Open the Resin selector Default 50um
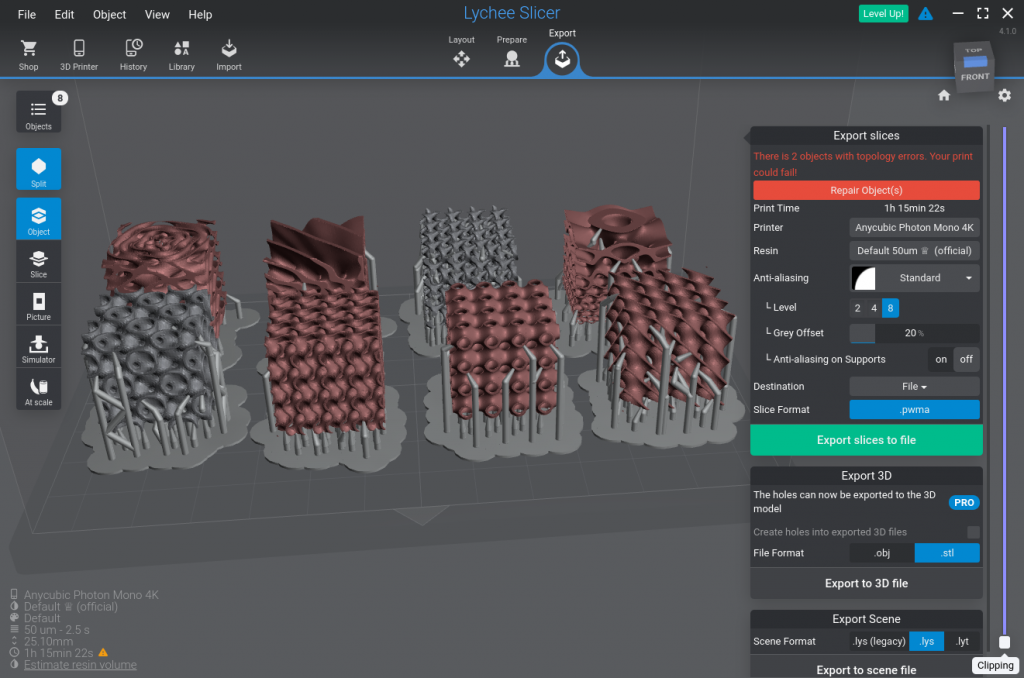The height and width of the screenshot is (678, 1024). (914, 251)
